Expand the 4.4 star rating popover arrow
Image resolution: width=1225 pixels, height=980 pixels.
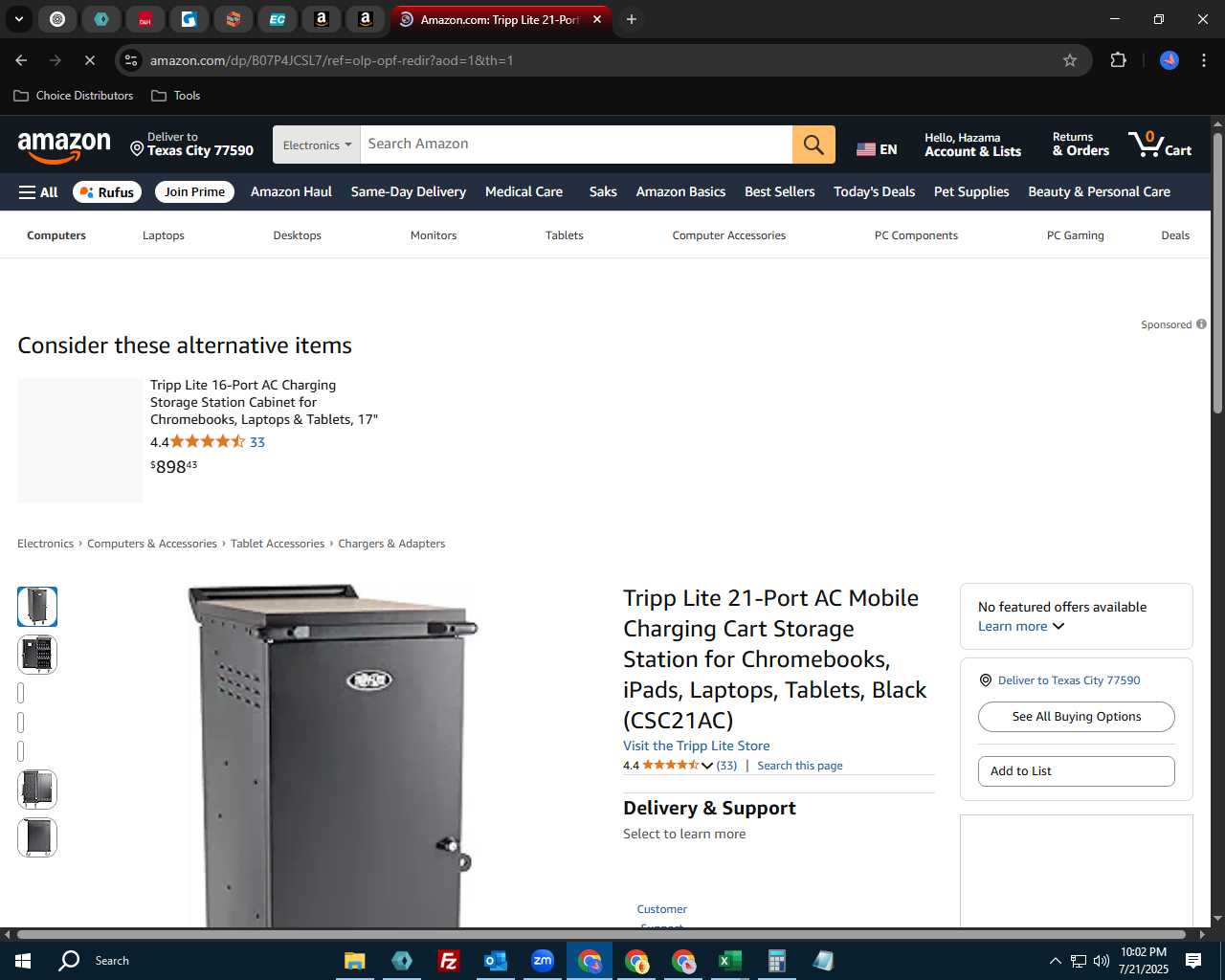[x=707, y=766]
